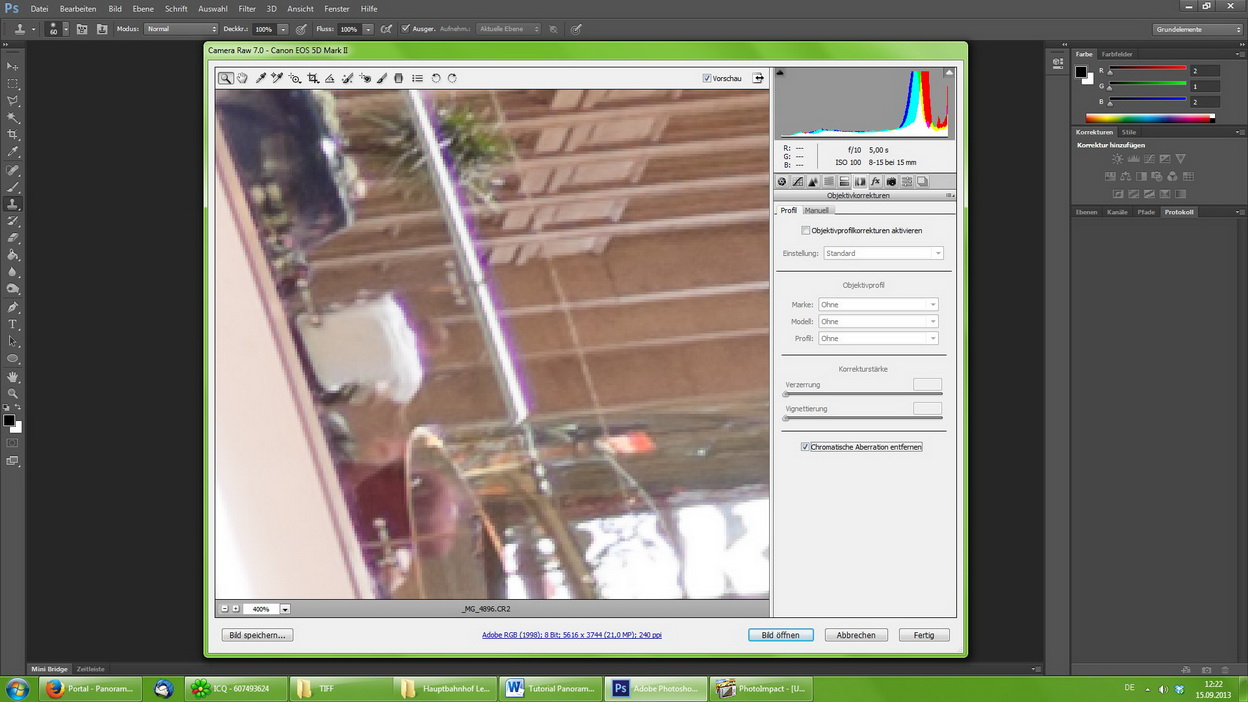
Task: Toggle the Vorschau preview checkbox
Action: coord(707,78)
